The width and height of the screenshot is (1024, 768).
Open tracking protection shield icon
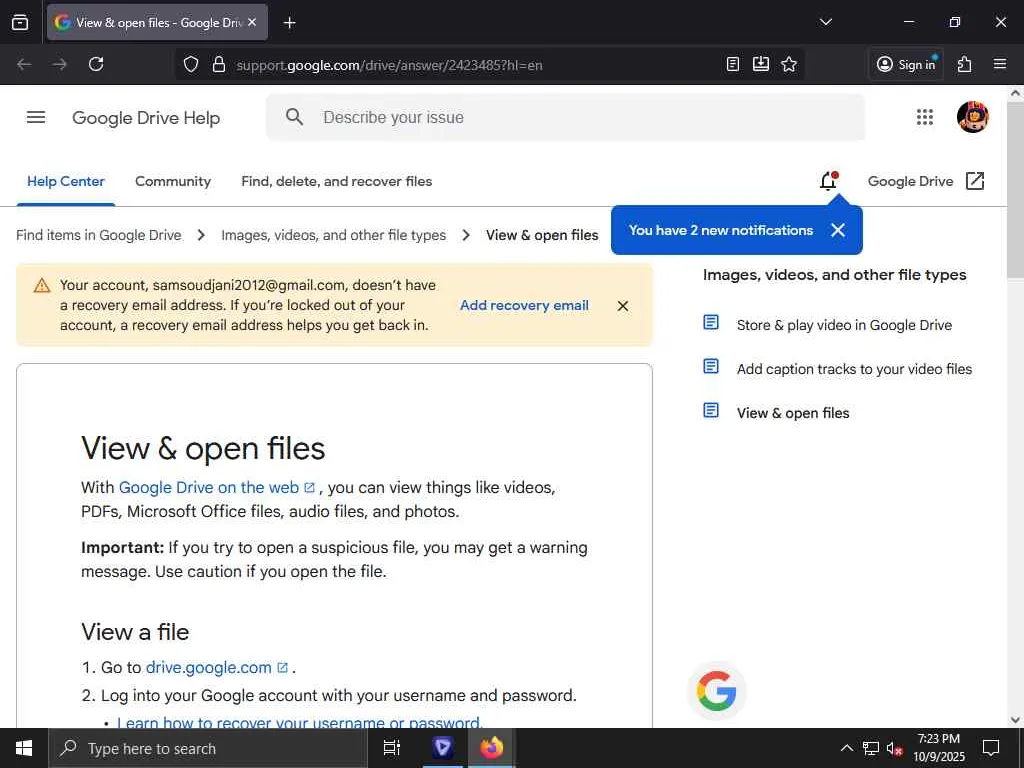(191, 65)
